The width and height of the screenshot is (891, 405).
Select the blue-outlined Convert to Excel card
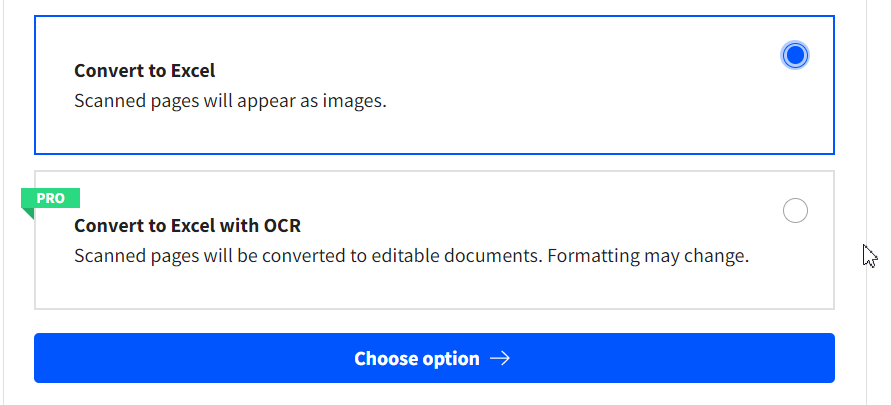point(434,85)
